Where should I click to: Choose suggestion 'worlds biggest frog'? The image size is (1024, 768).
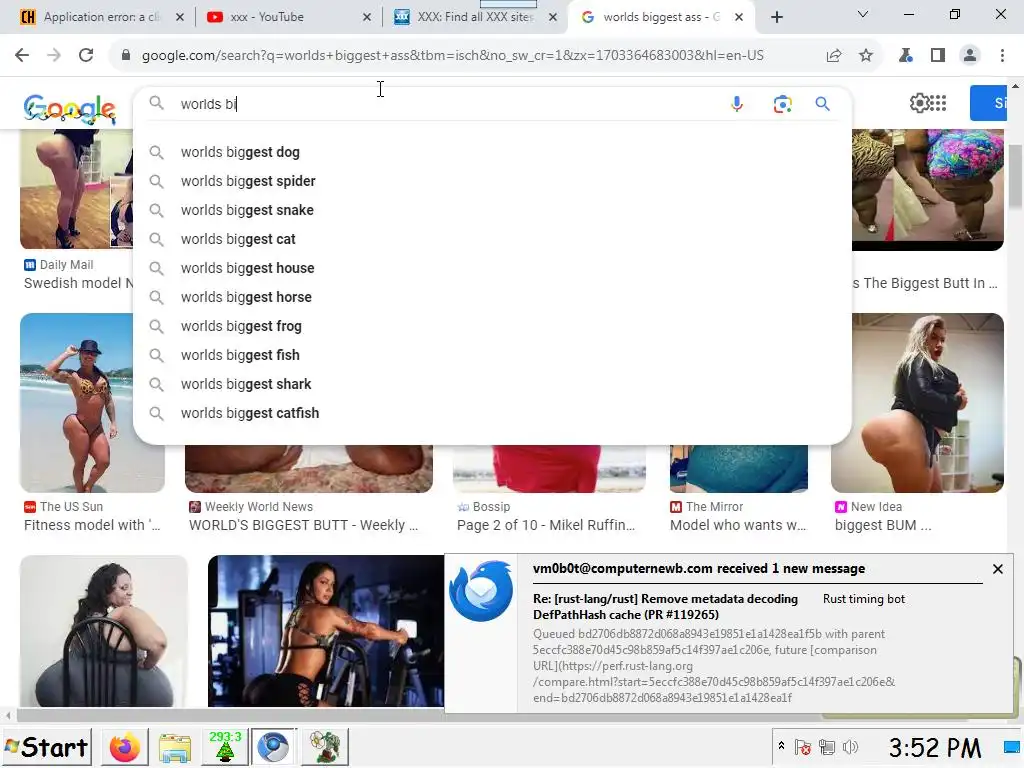pos(492,326)
